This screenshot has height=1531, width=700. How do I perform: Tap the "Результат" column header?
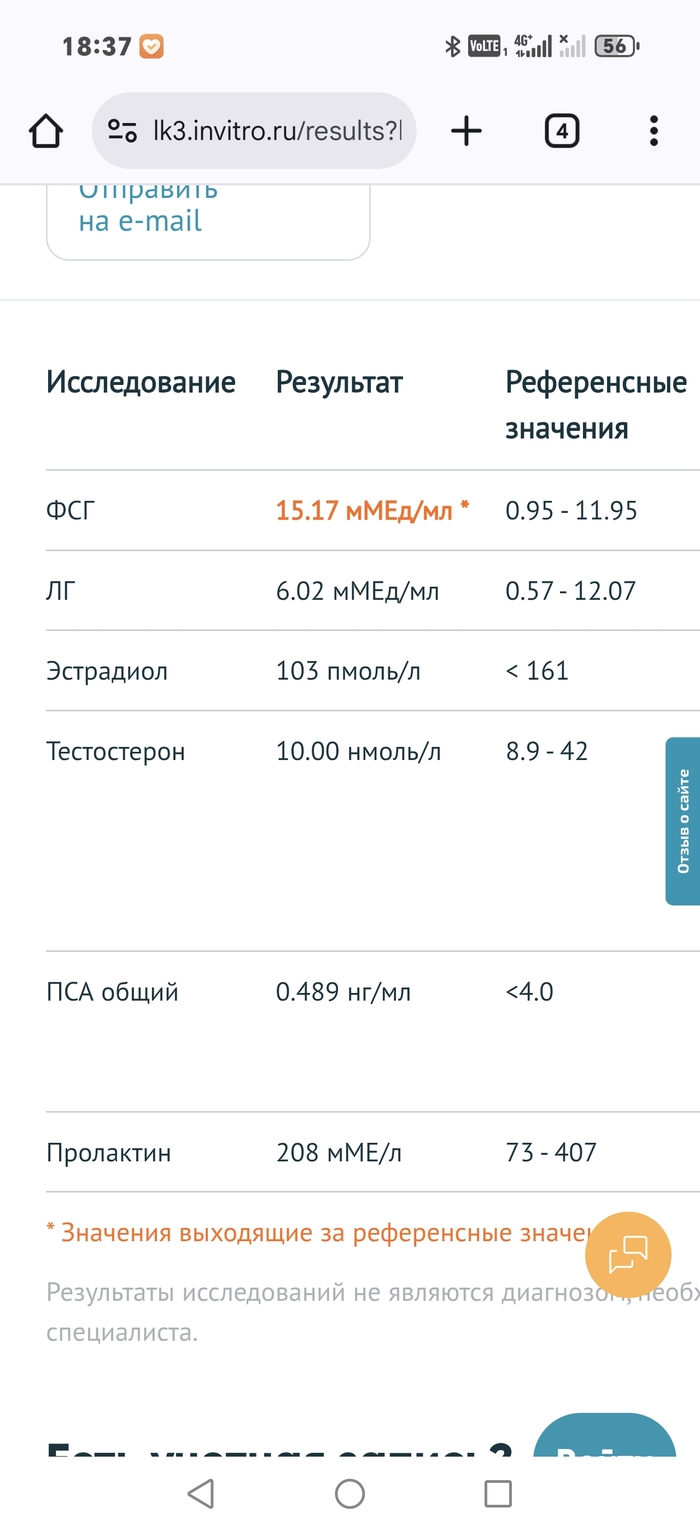pyautogui.click(x=339, y=382)
